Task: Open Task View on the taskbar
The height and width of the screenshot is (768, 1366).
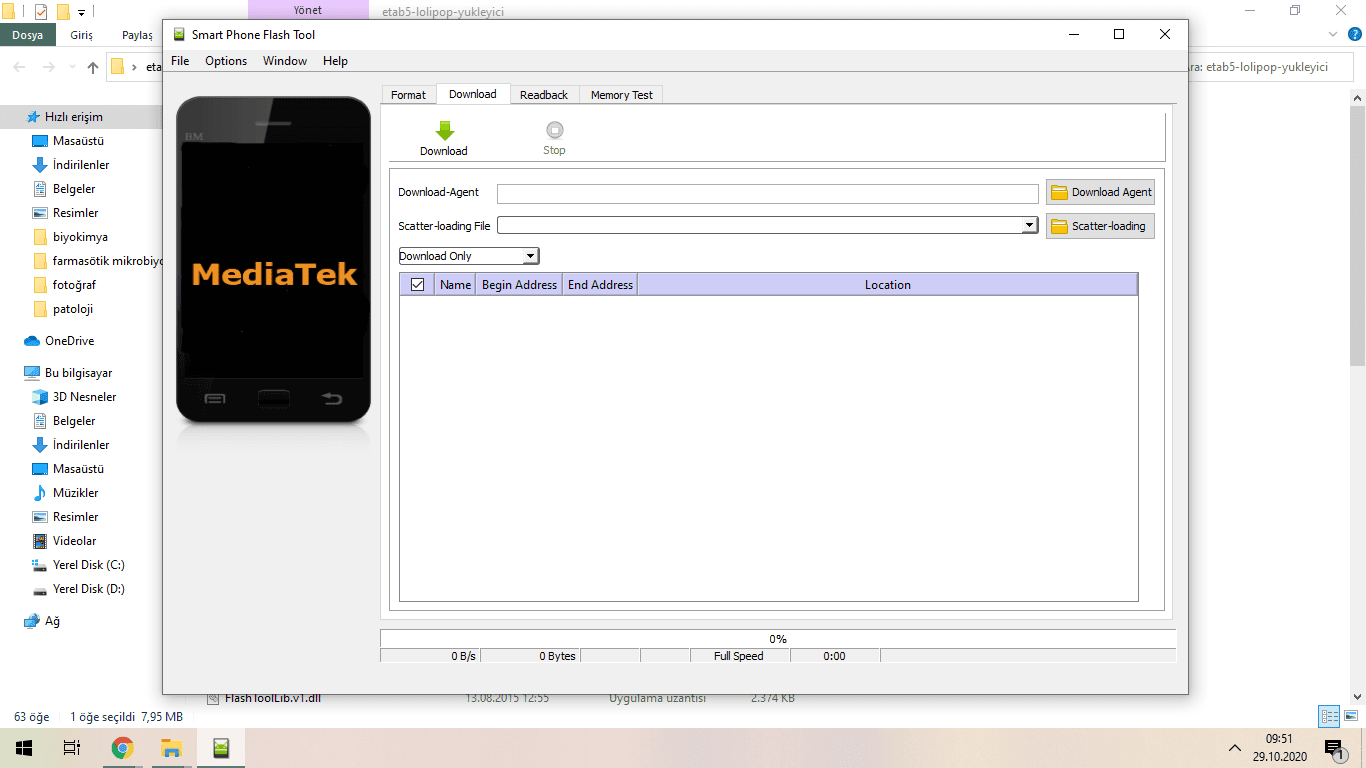Action: coord(71,748)
